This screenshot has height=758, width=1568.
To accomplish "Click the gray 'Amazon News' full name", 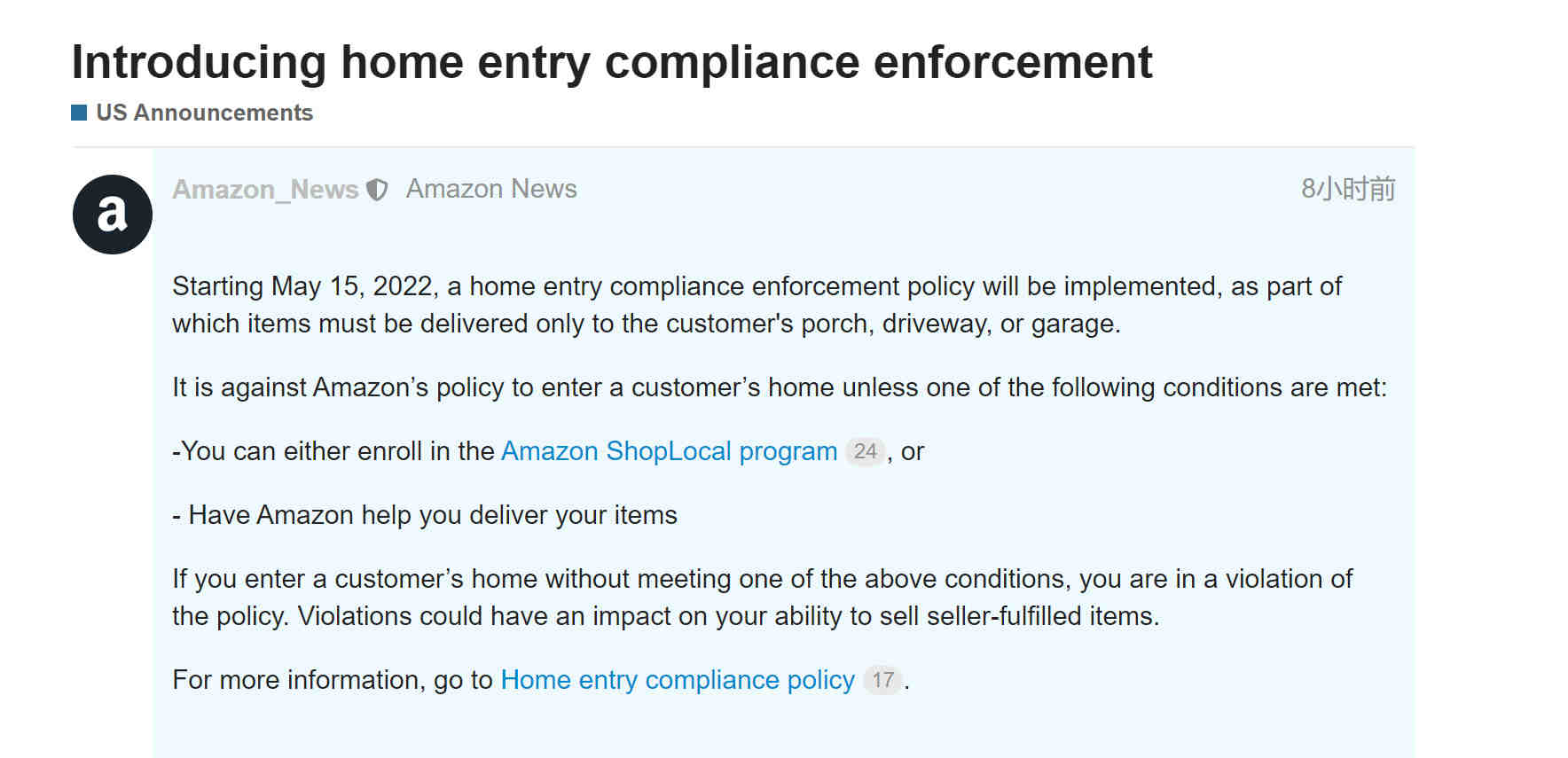I will pyautogui.click(x=491, y=189).
